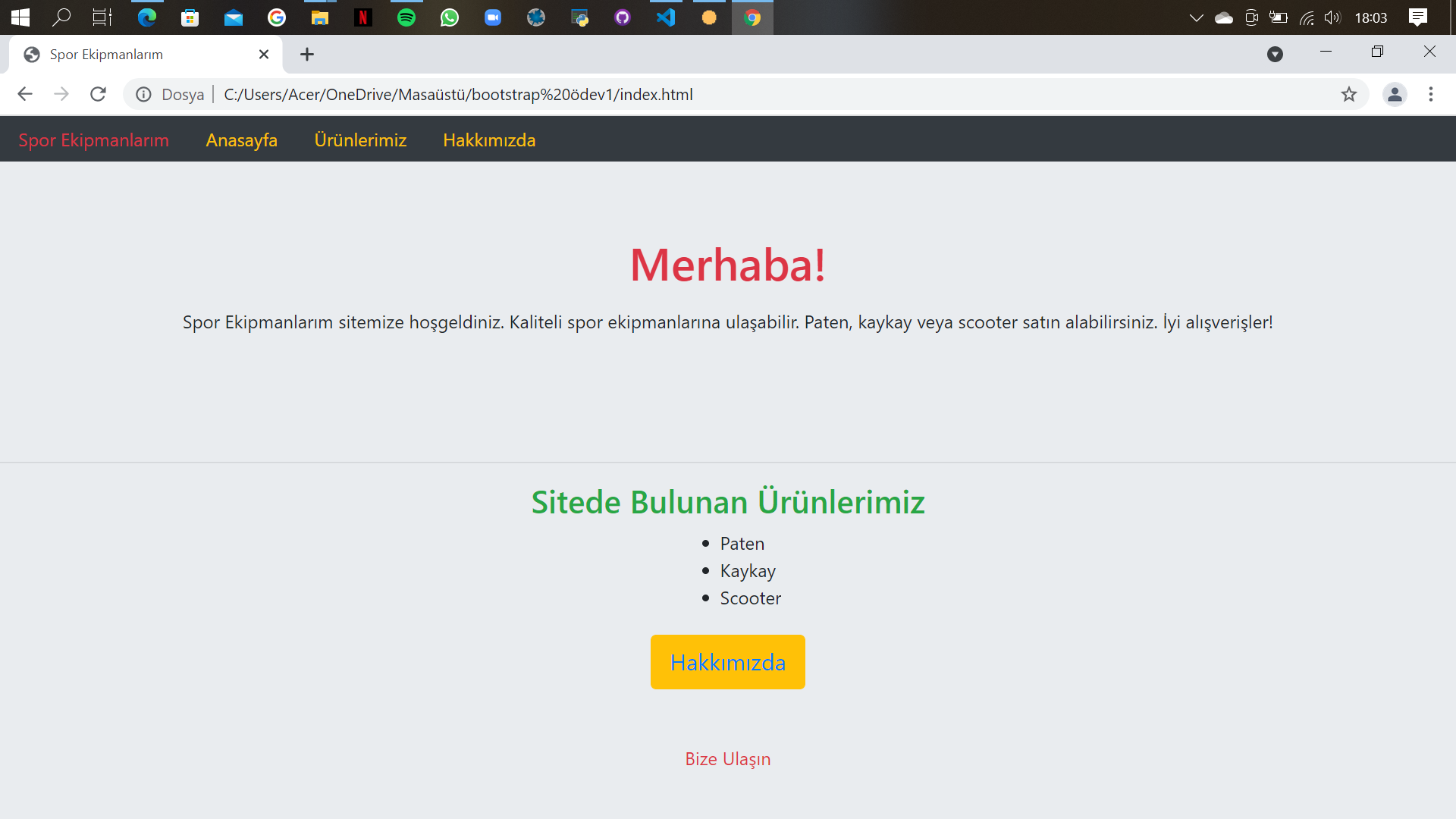Open Netflix from the taskbar

click(x=362, y=17)
